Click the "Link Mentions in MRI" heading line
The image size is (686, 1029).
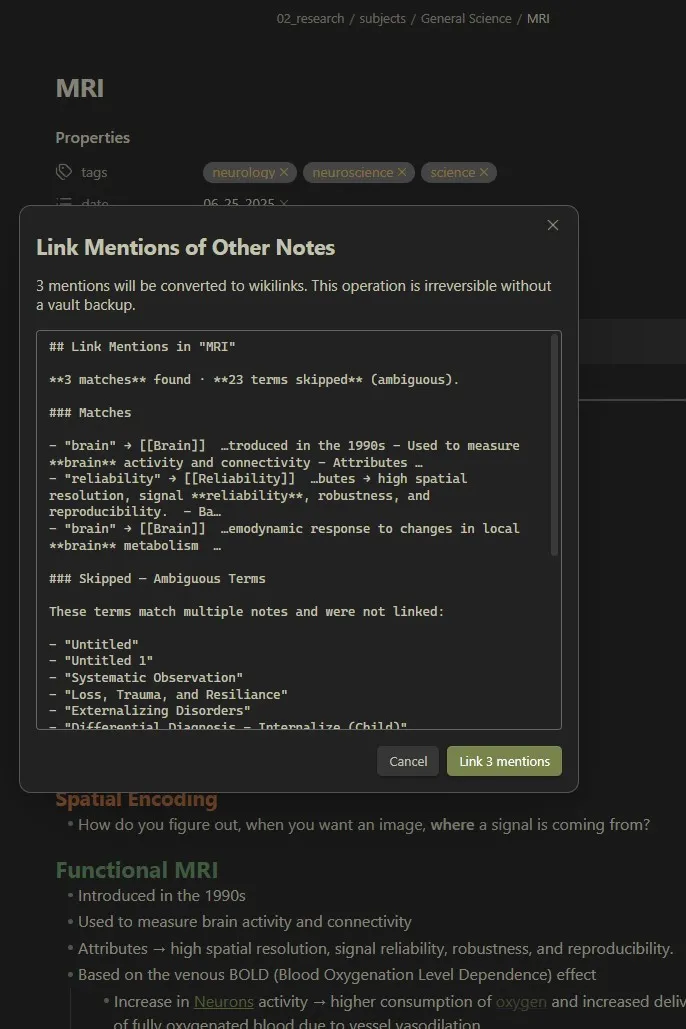click(x=142, y=346)
